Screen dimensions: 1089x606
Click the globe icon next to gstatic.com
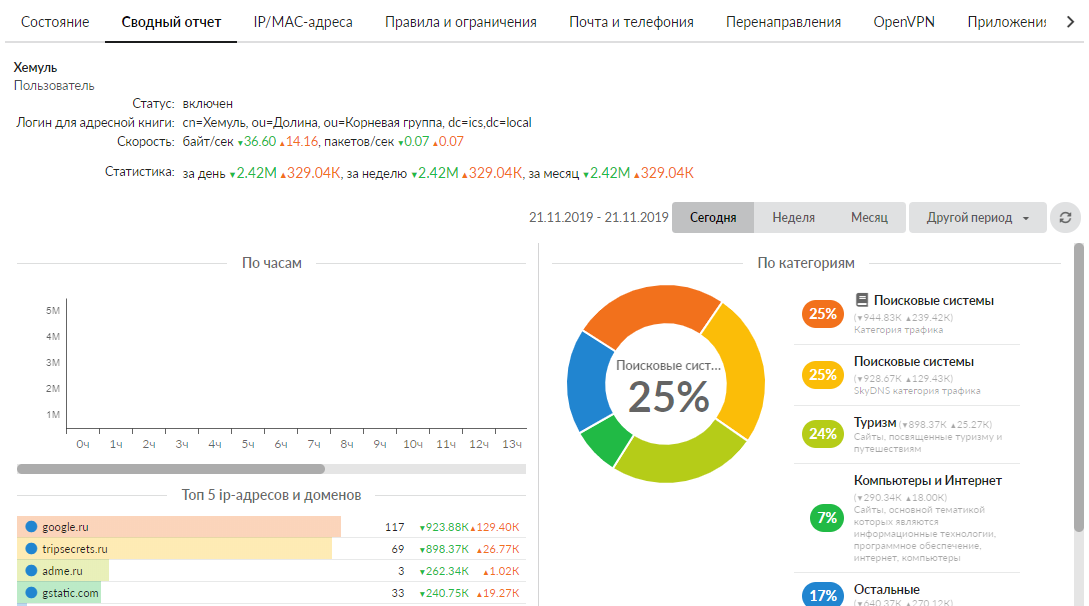pos(30,593)
